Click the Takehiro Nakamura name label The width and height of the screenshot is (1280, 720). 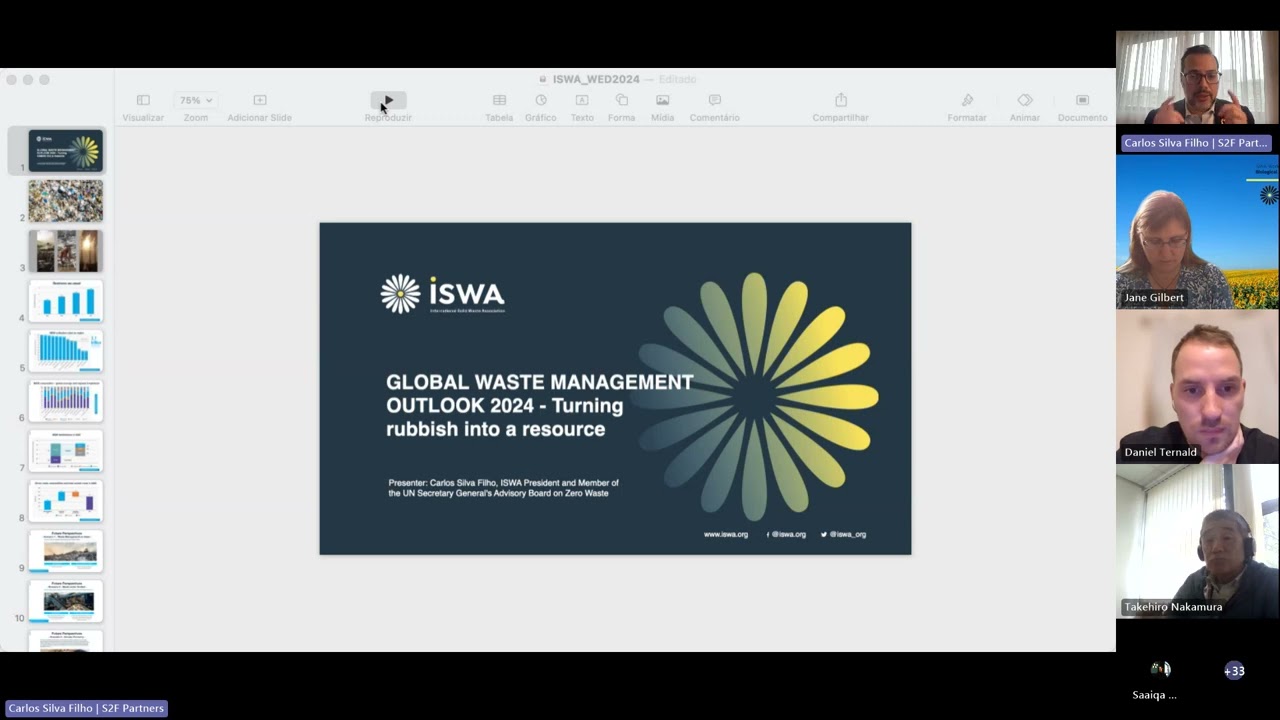pyautogui.click(x=1173, y=607)
